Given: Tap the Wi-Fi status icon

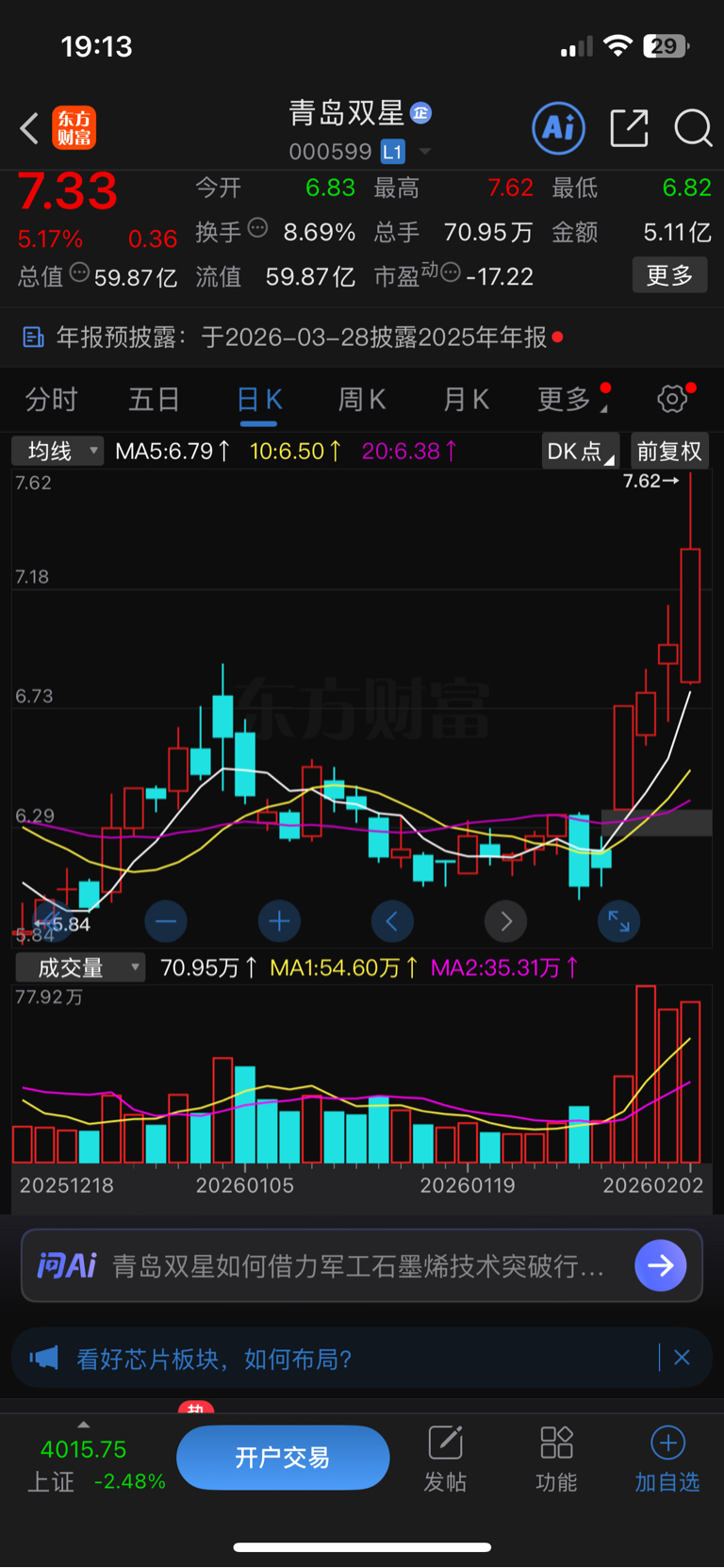Looking at the screenshot, I should [618, 45].
